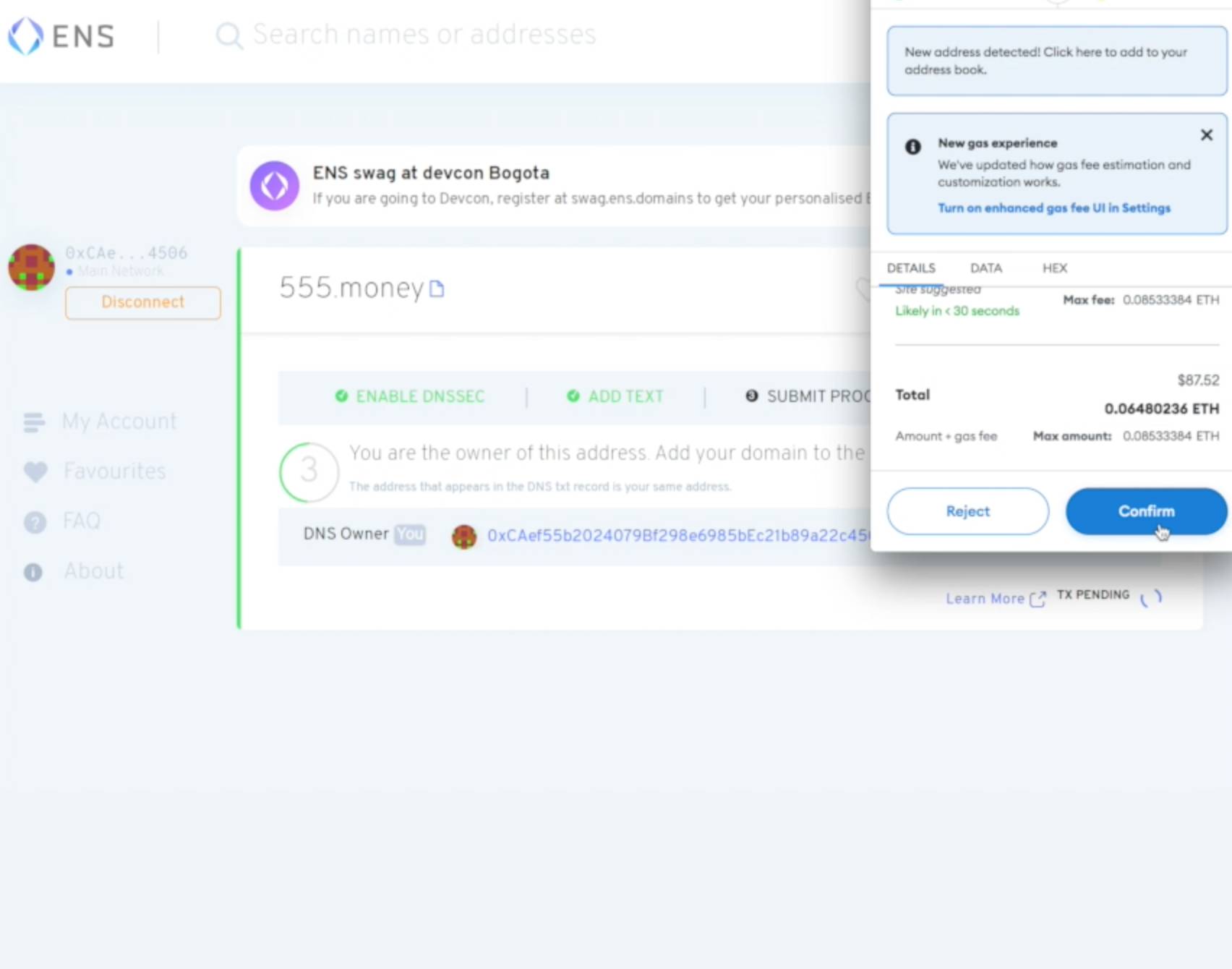Viewport: 1232px width, 969px height.
Task: Click the FAQ question mark icon
Action: (x=35, y=522)
